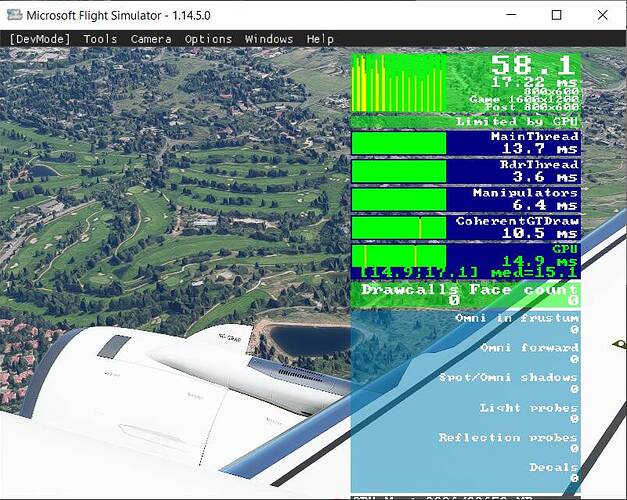Minimize the Flight Simulator window
Image resolution: width=627 pixels, height=500 pixels.
click(x=510, y=15)
